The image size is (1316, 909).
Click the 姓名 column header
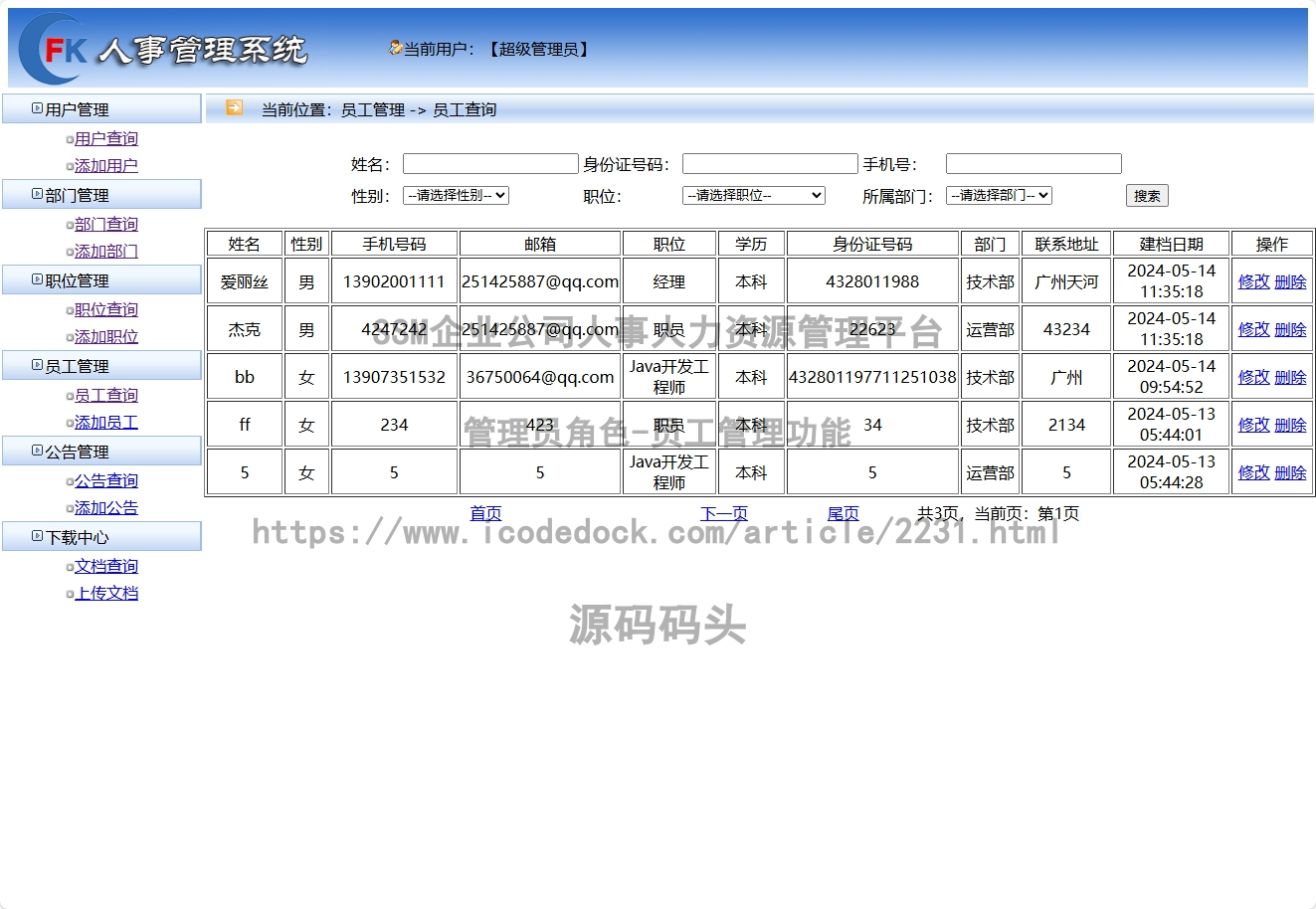[x=245, y=244]
